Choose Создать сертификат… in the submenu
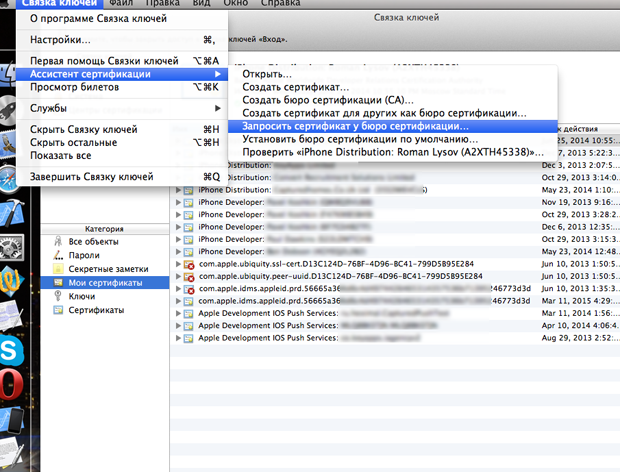 (393, 87)
